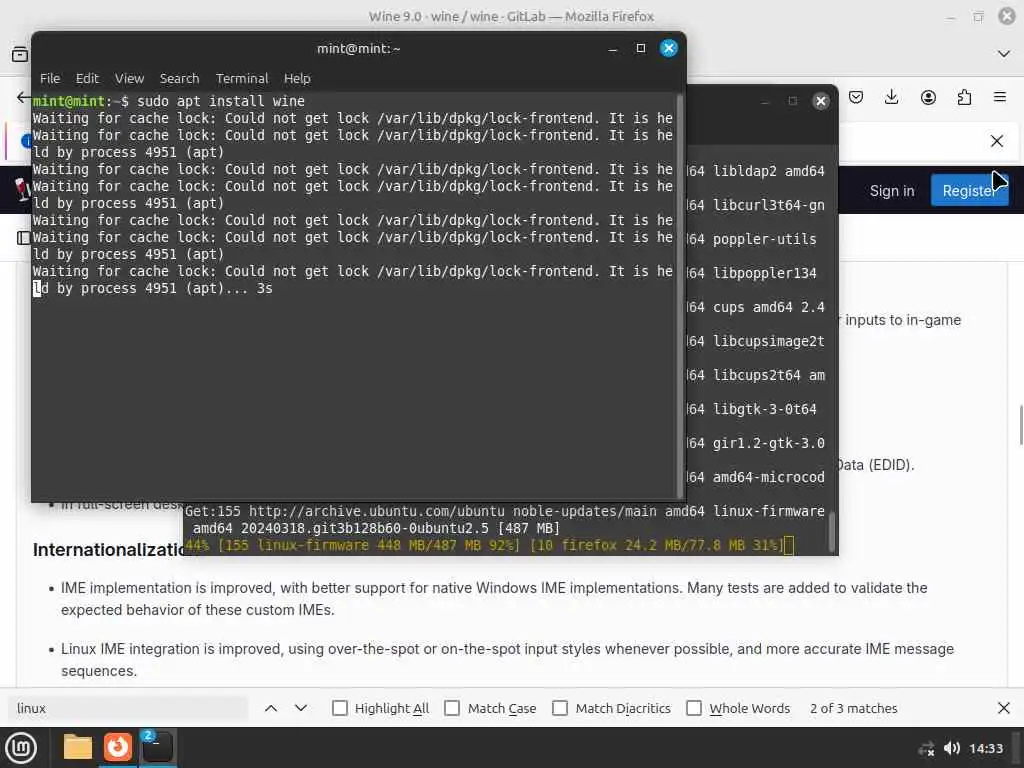Maximize the front mint@mint terminal window
Screen dimensions: 1024x768
pyautogui.click(x=641, y=48)
